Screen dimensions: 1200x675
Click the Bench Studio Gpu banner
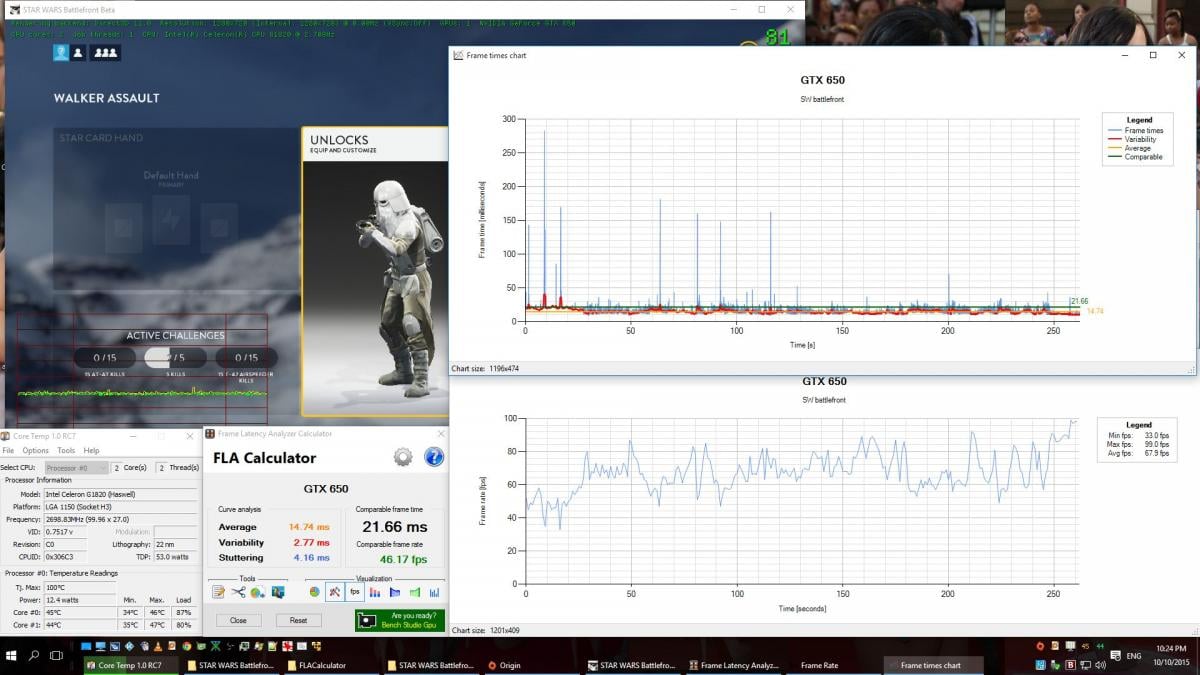399,620
